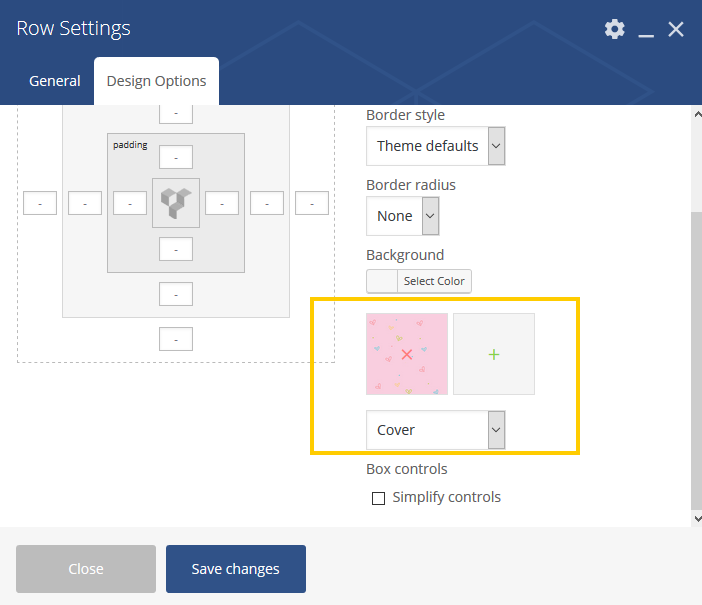Viewport: 702px width, 605px height.
Task: Click the gray Close button
Action: pos(86,569)
